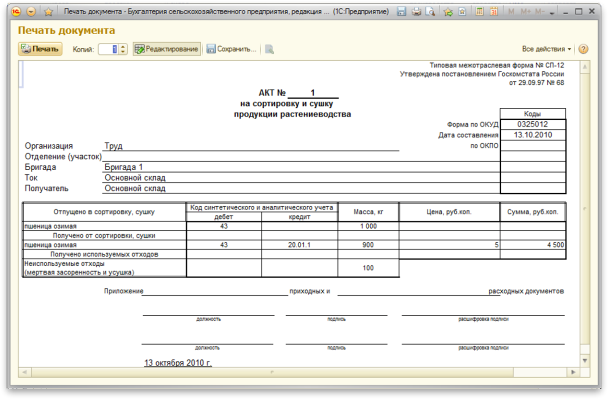
Task: Click the Получено используемых отходов row label
Action: point(104,254)
